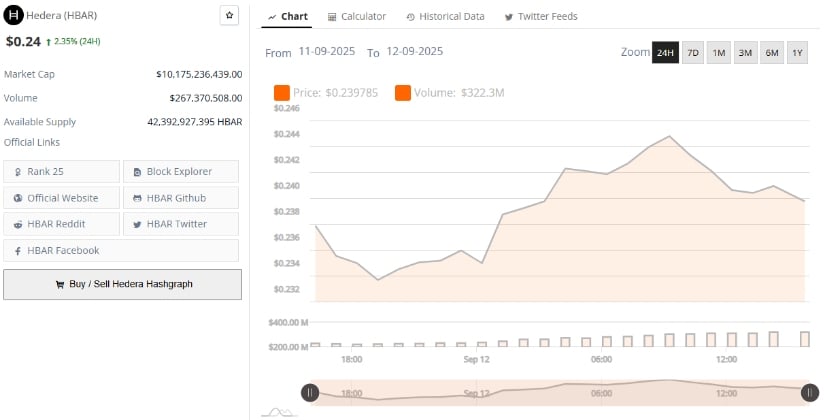Screen dimensions: 825x420
Task: Select the 7D zoom range
Action: coord(693,53)
